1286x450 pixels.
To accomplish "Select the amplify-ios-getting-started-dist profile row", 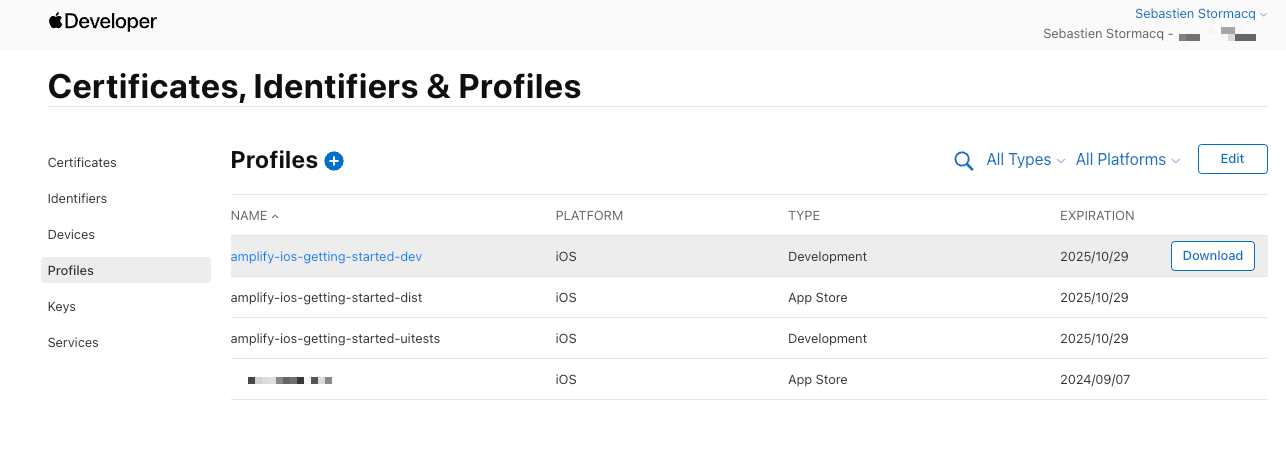I will pyautogui.click(x=326, y=298).
